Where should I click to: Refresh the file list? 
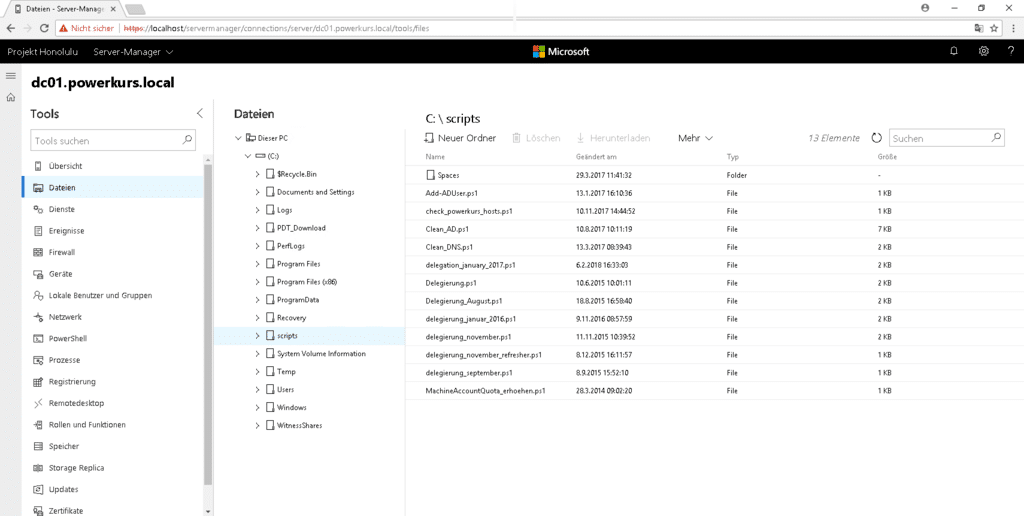point(876,138)
